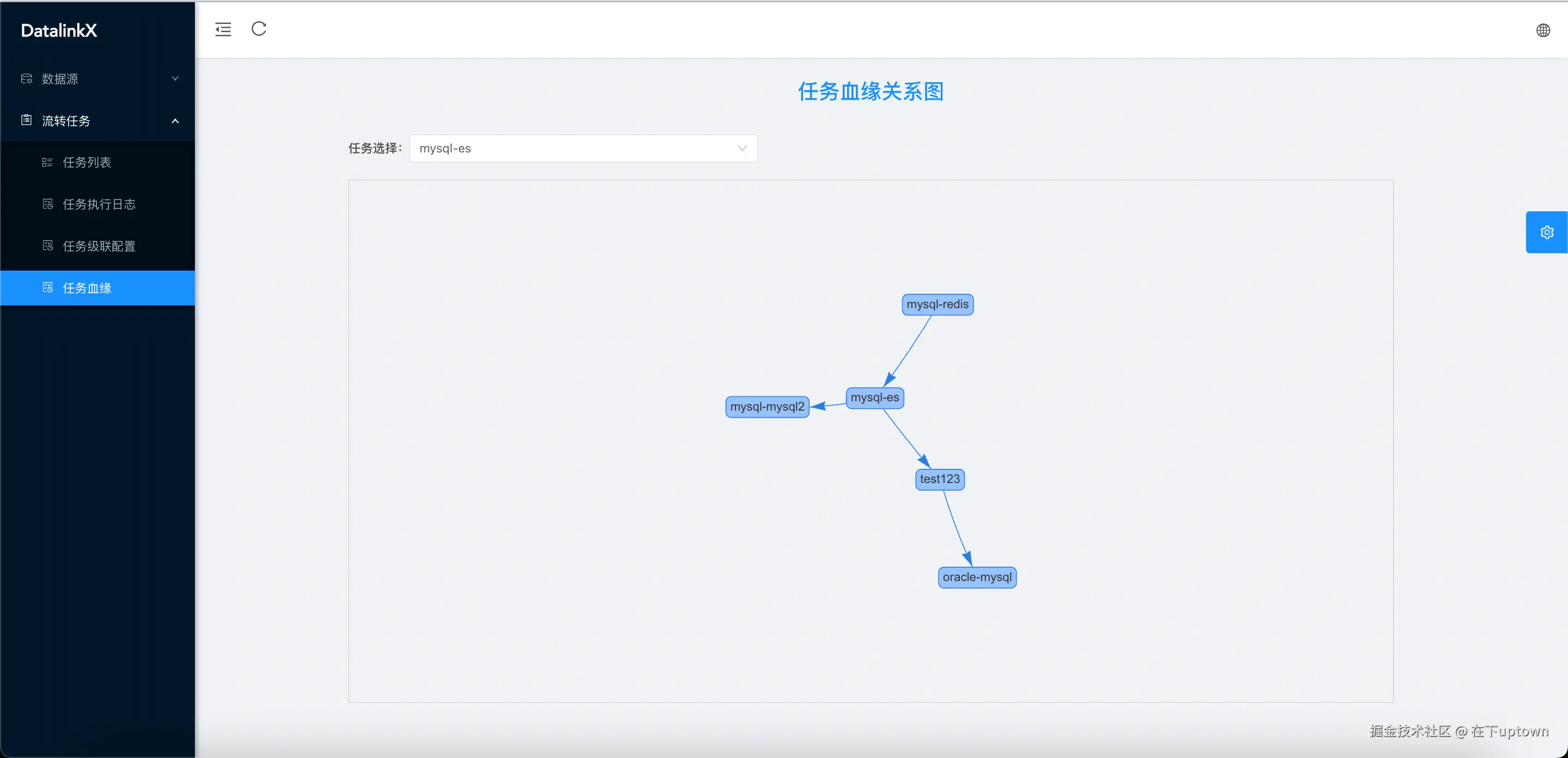Open 任务级联配置 menu item

pyautogui.click(x=99, y=246)
